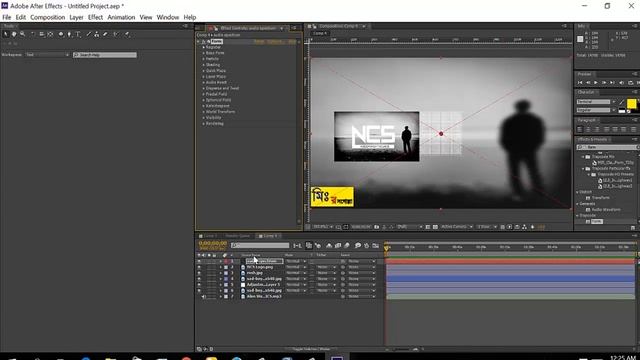
Task: Select the Type text tool
Action: [78, 35]
